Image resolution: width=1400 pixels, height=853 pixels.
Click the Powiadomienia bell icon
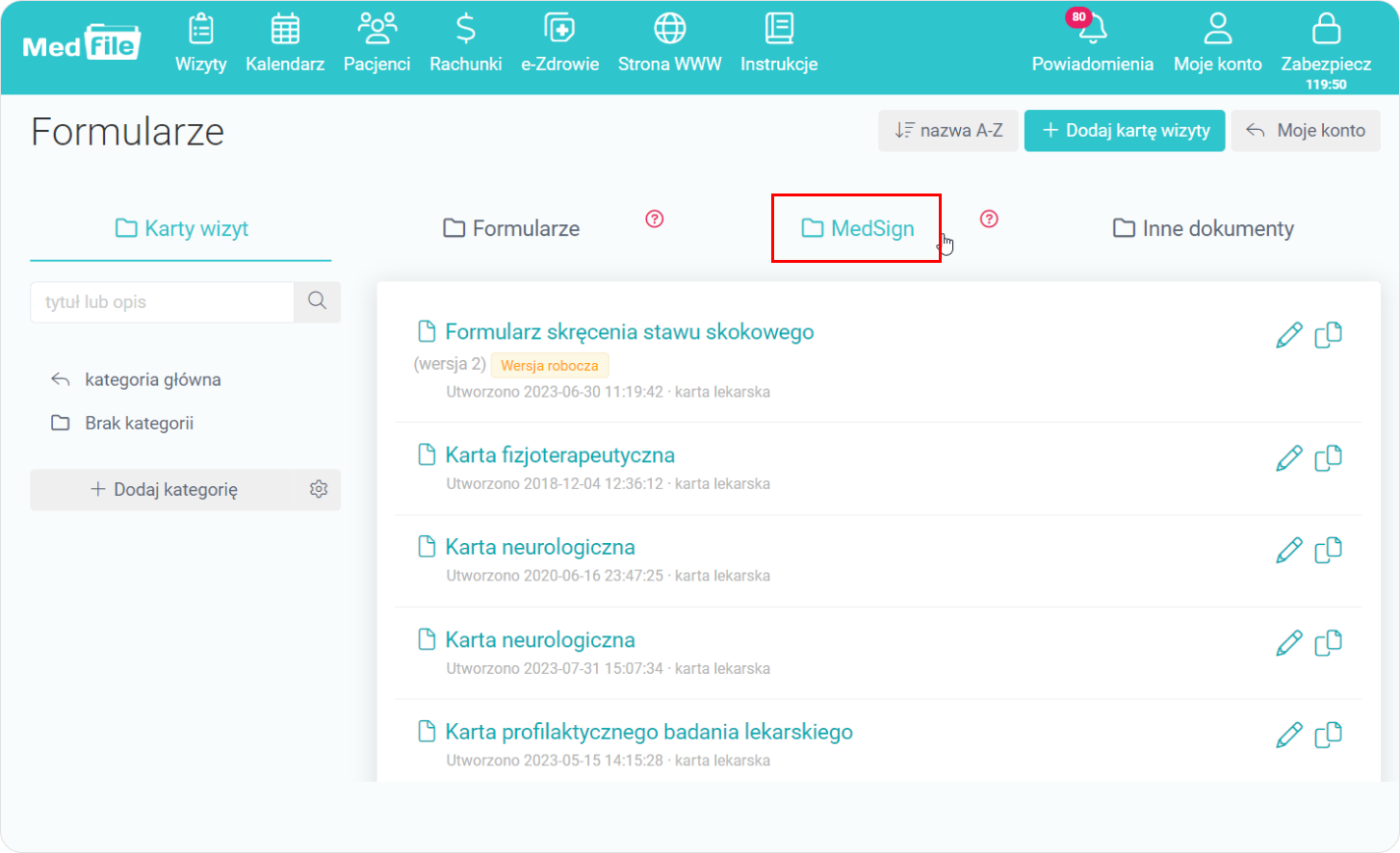1092,31
